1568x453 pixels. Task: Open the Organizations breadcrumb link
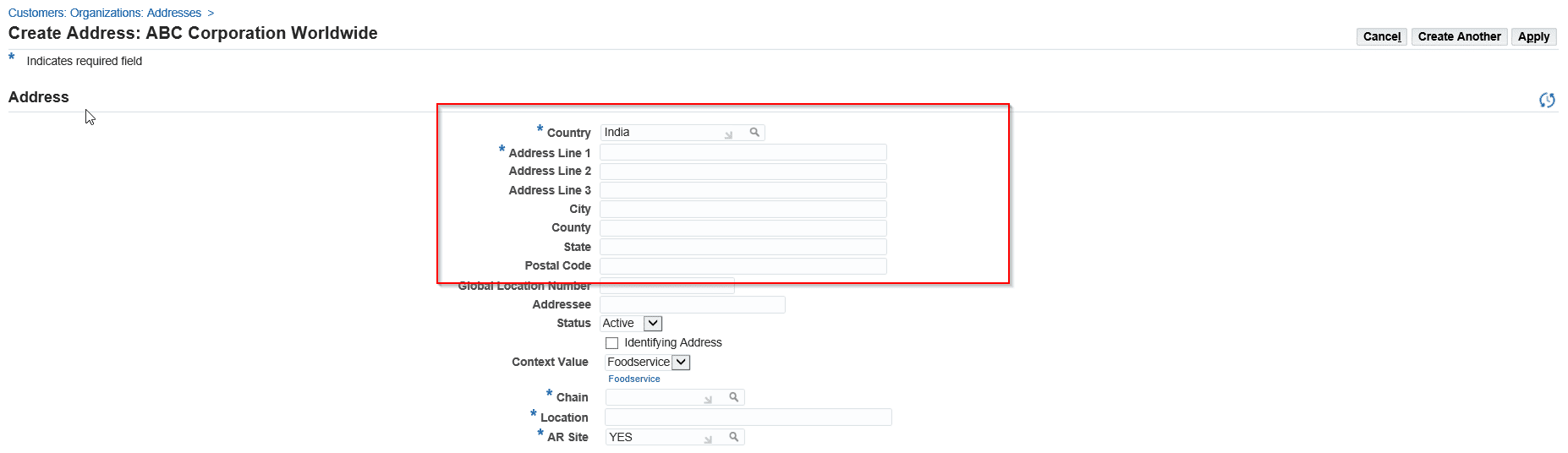coord(107,13)
